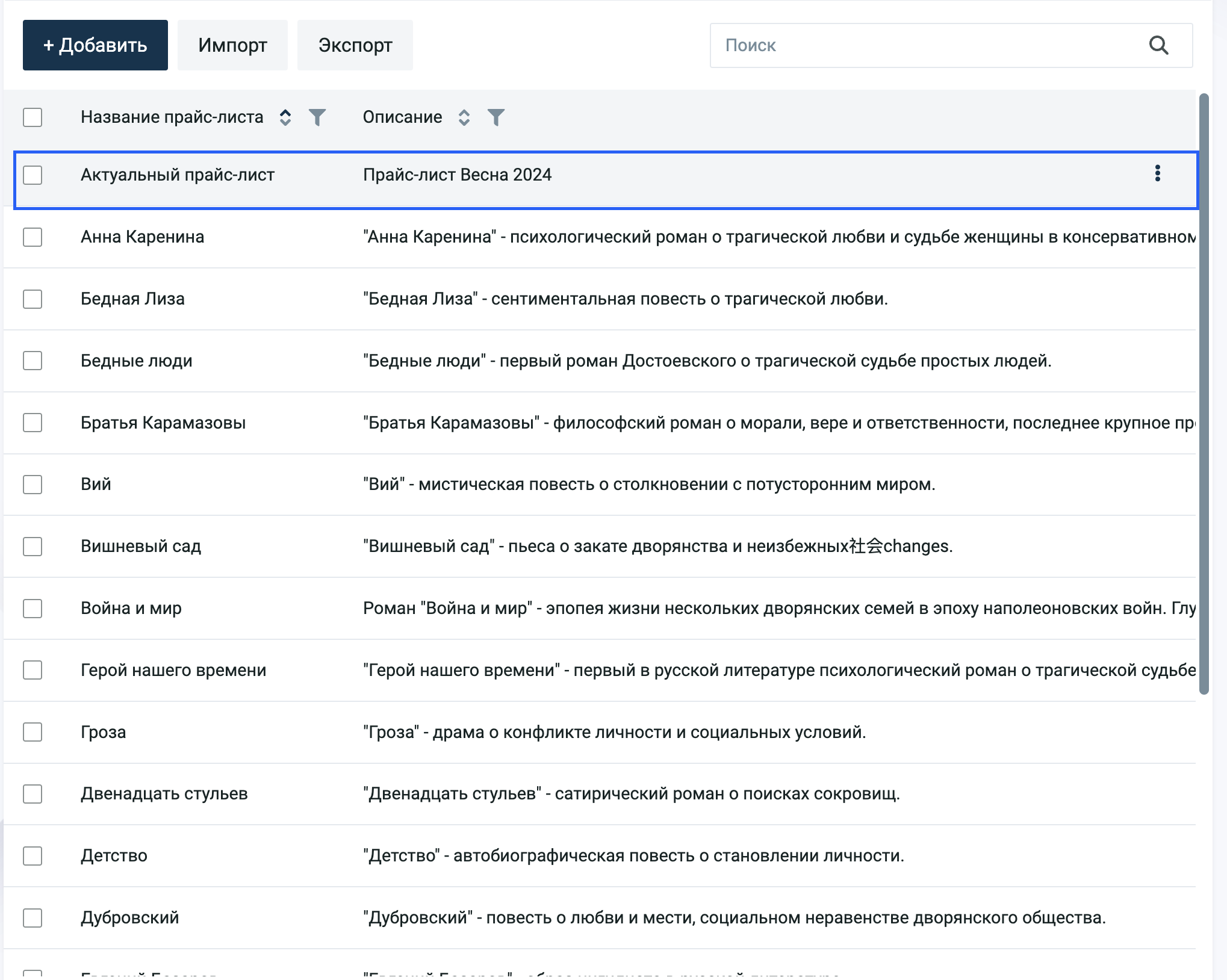The image size is (1227, 980).
Task: Open the Вишневый сад entry
Action: [x=141, y=546]
